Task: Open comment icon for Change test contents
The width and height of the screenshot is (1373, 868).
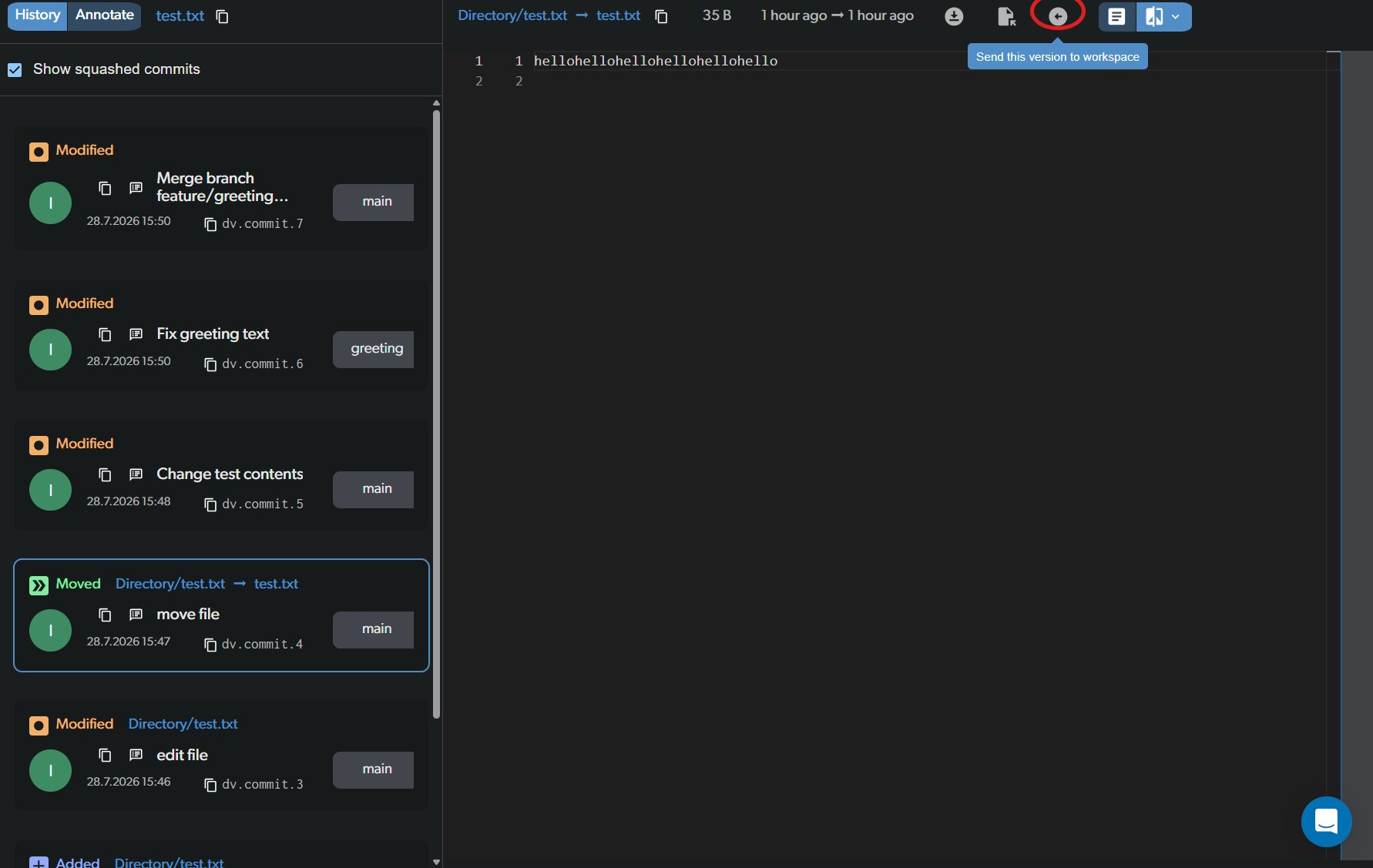Action: (x=136, y=474)
